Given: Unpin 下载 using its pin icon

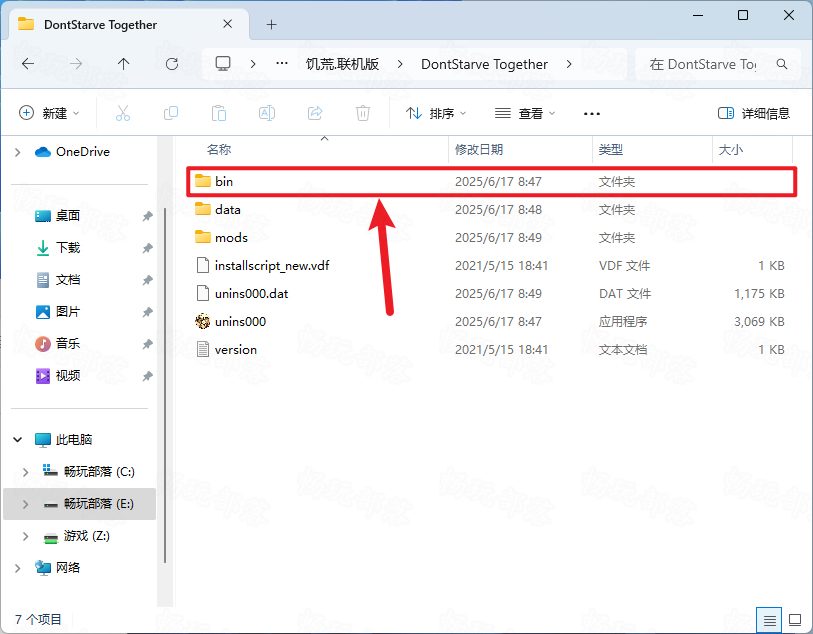Looking at the screenshot, I should click(x=148, y=248).
